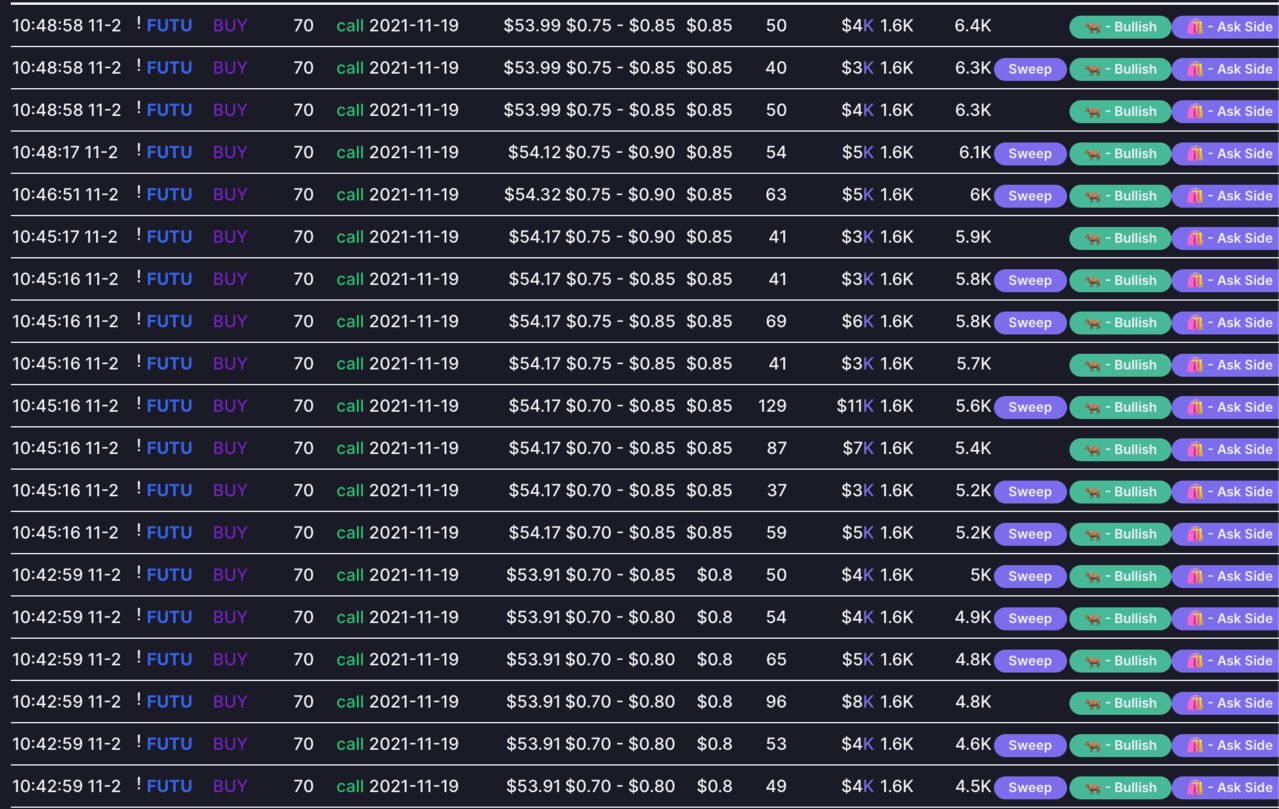Click the Ask Side tag in the 10:48:17 row
Viewport: 1279px width, 809px height.
[x=1225, y=154]
